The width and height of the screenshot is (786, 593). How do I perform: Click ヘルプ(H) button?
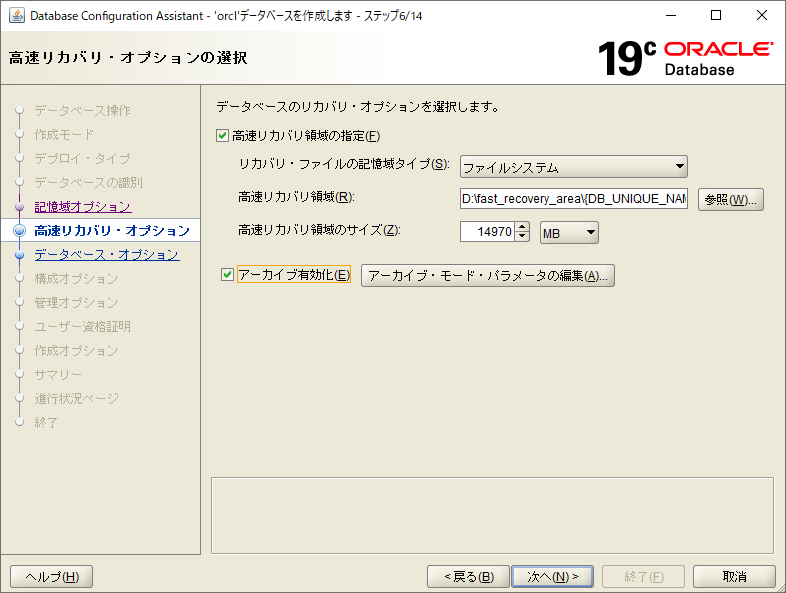52,576
